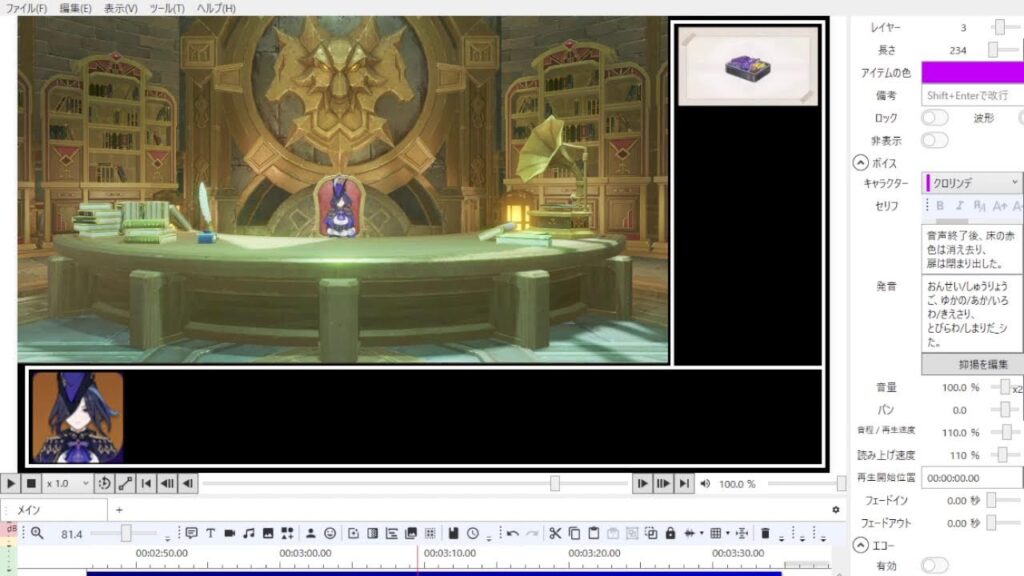The height and width of the screenshot is (576, 1024).
Task: Click the 抑揚を編集 button
Action: pyautogui.click(x=971, y=364)
